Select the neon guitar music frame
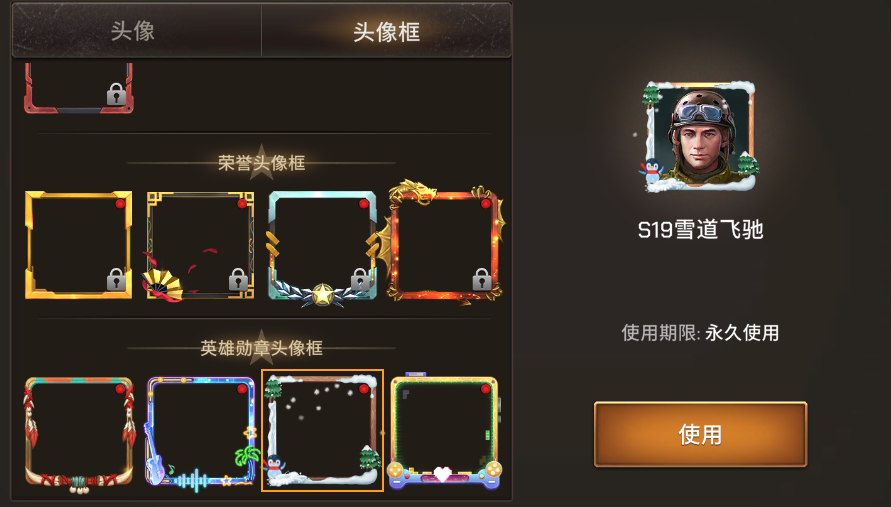 [200, 432]
